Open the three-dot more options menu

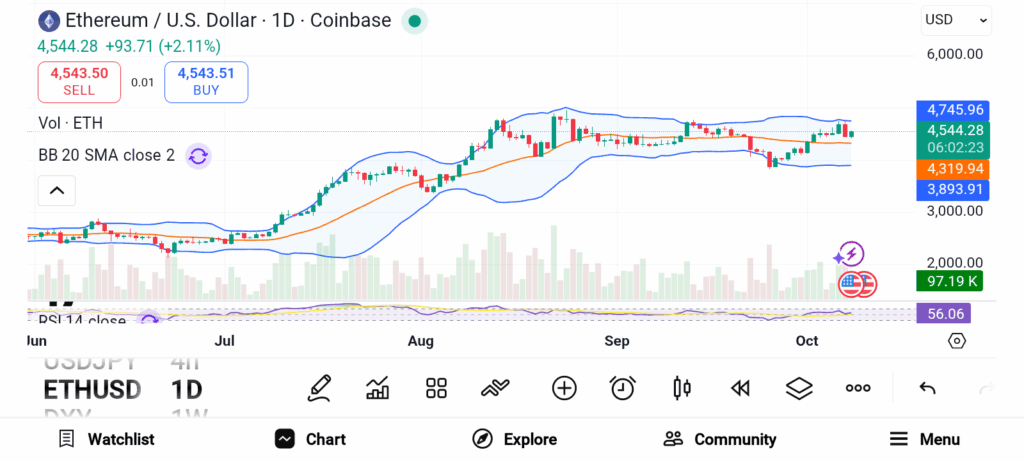pyautogui.click(x=858, y=388)
